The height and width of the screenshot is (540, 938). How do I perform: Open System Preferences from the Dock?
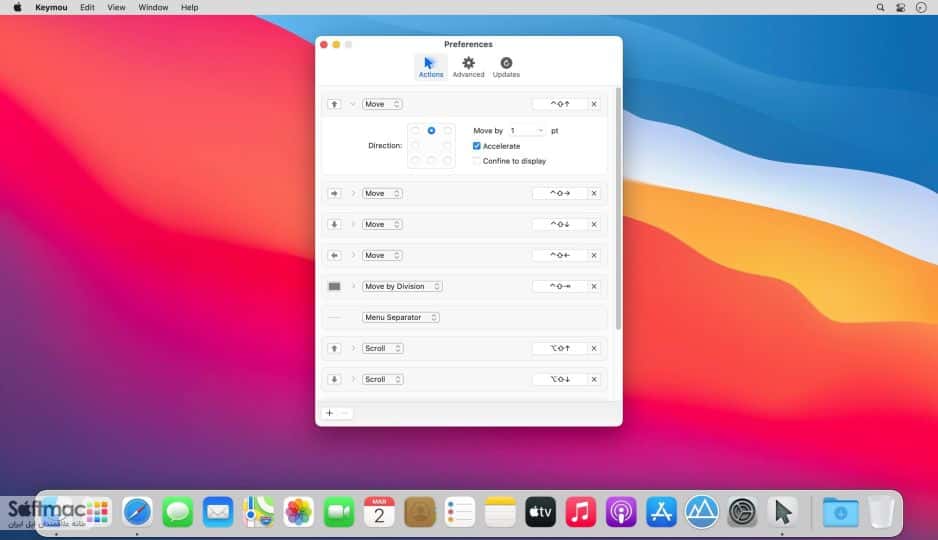tap(742, 512)
